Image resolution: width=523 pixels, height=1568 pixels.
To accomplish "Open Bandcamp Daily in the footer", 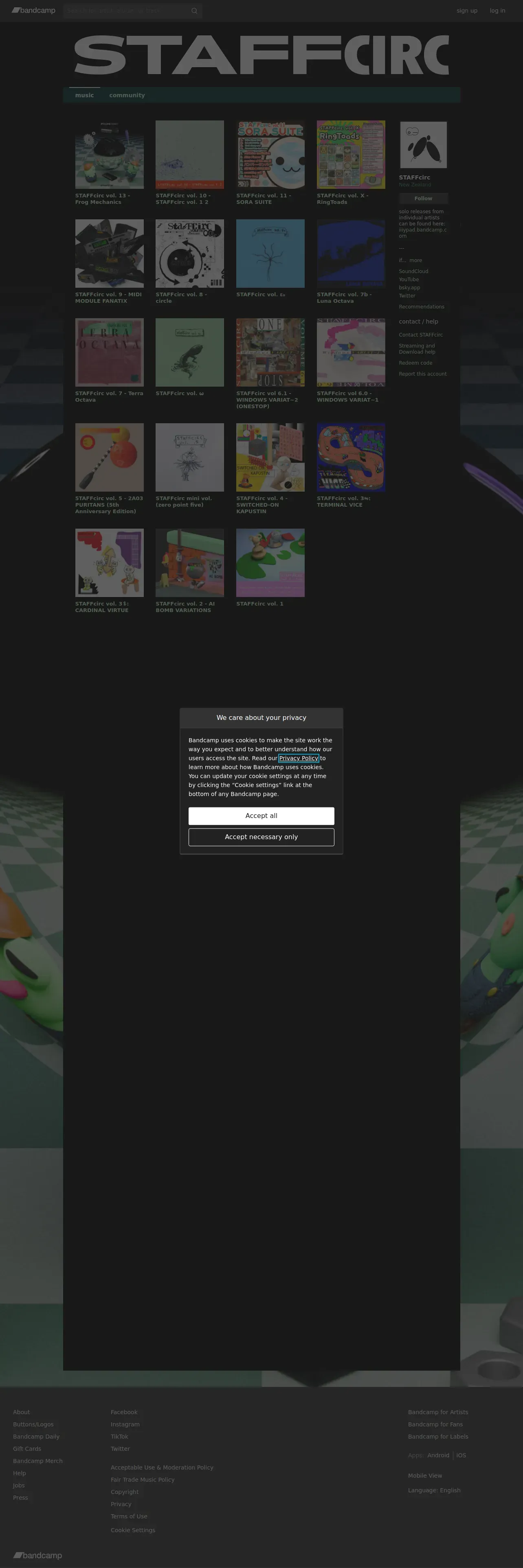I will click(x=37, y=1437).
